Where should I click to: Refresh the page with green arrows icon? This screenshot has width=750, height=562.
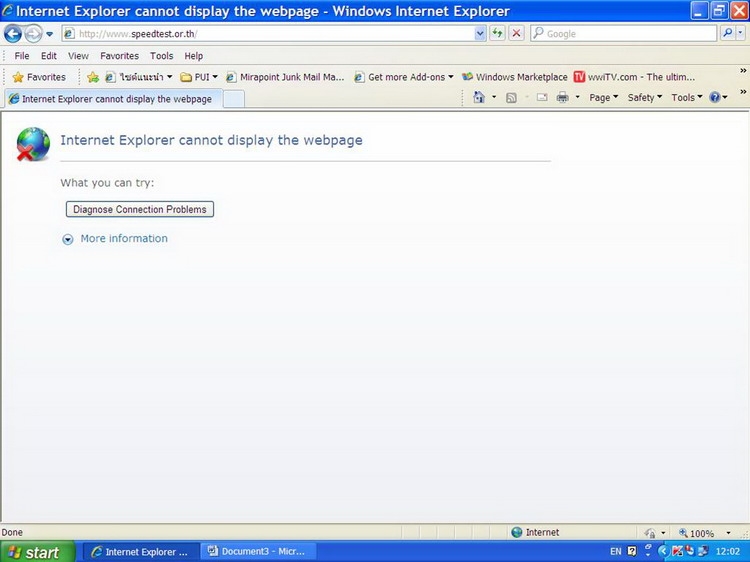tap(497, 33)
